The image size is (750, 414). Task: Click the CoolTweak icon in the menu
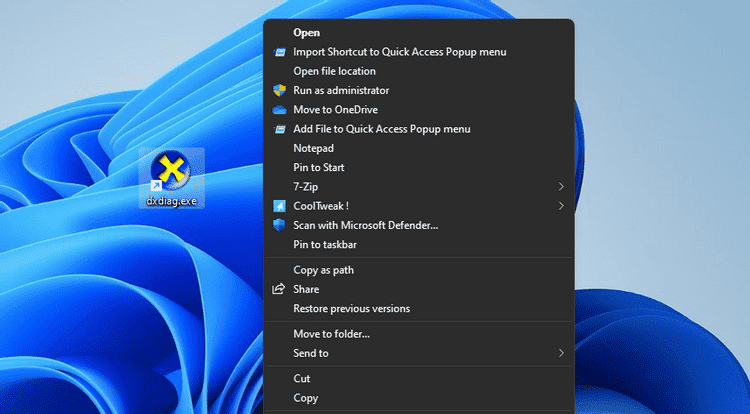(x=279, y=206)
